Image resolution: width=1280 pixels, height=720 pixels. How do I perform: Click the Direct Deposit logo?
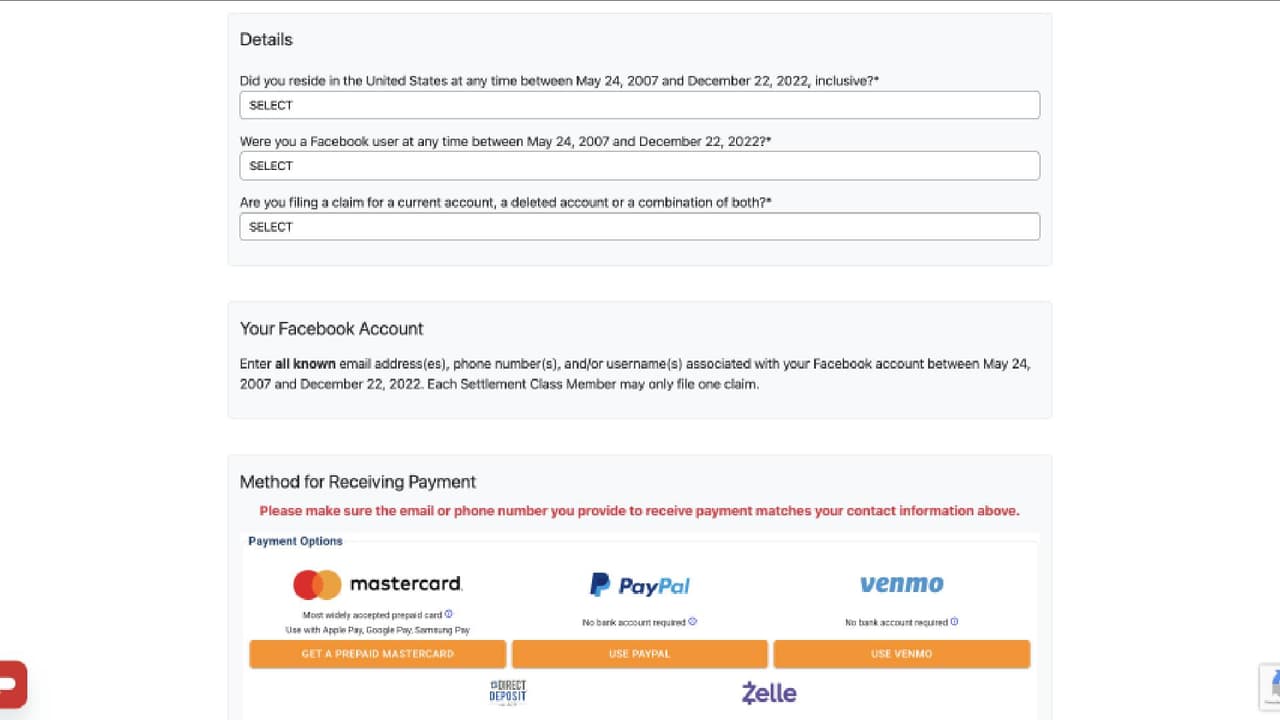(508, 692)
